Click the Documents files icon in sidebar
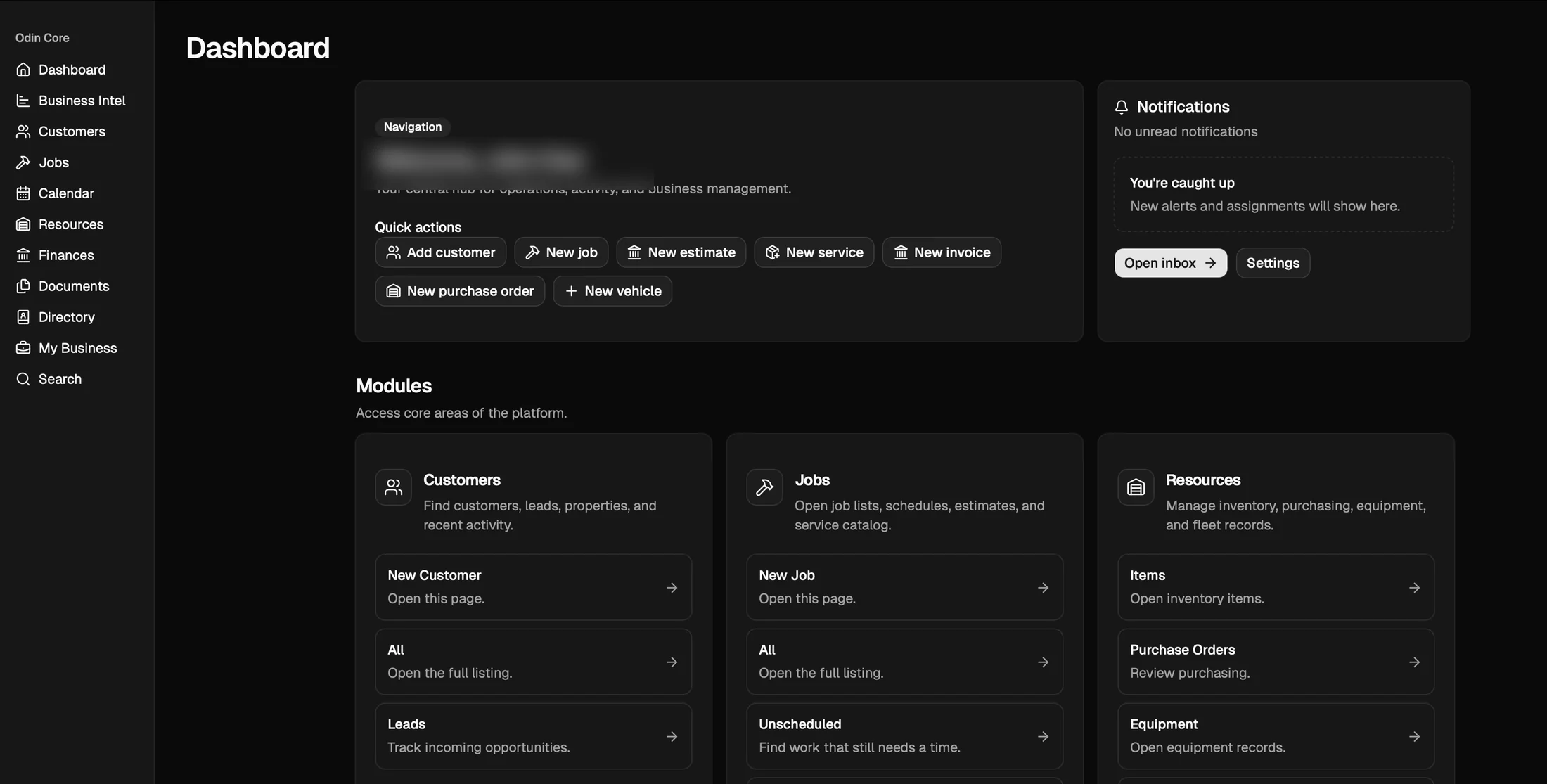 coord(23,286)
